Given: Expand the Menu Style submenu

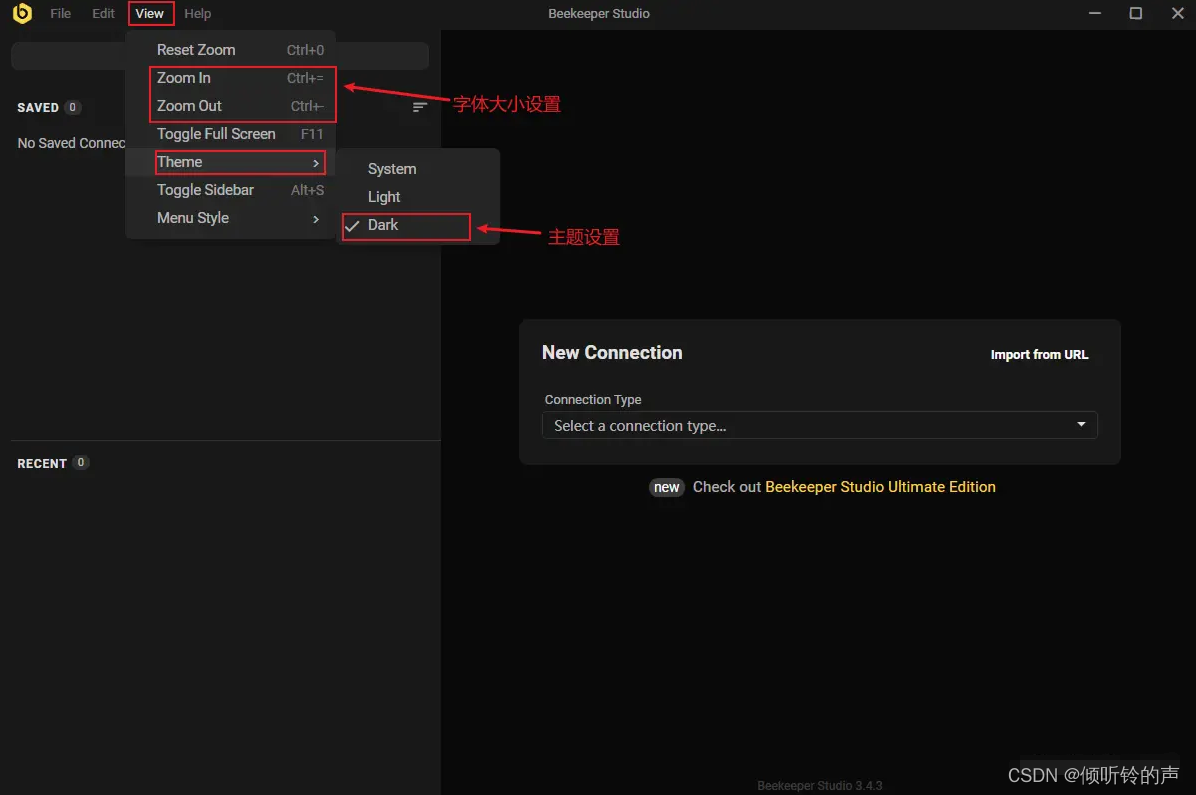Looking at the screenshot, I should tap(230, 218).
